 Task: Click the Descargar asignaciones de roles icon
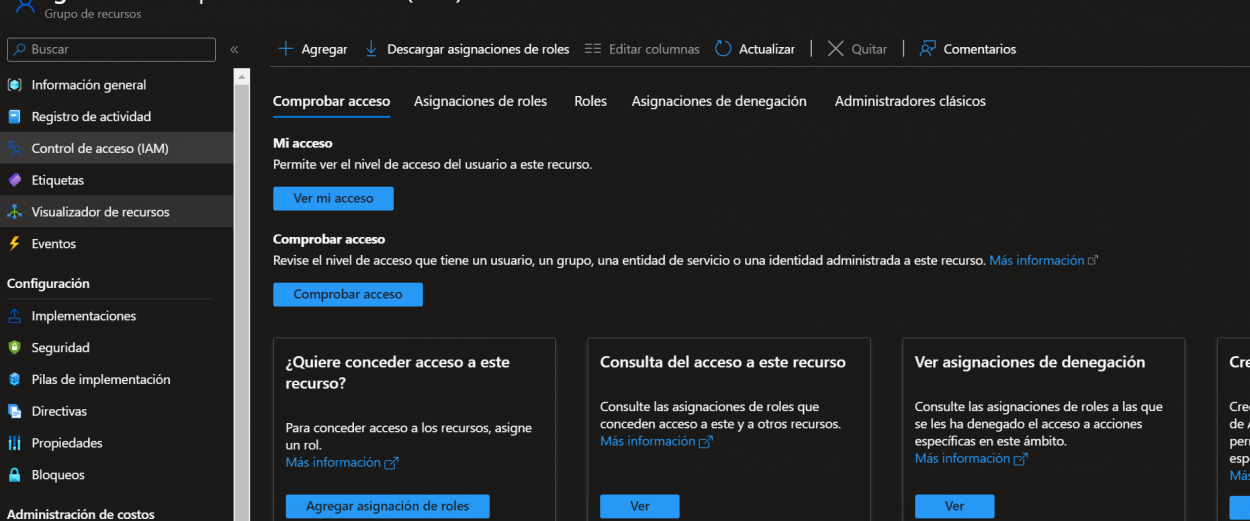371,49
